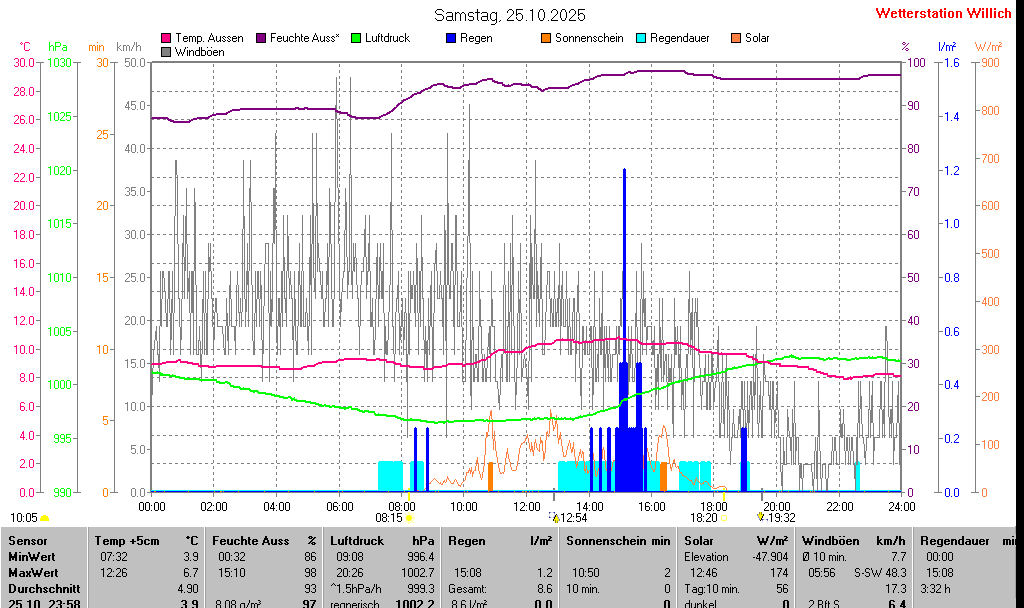The image size is (1024, 608).
Task: Click the gray Windböen legend square
Action: (166, 52)
